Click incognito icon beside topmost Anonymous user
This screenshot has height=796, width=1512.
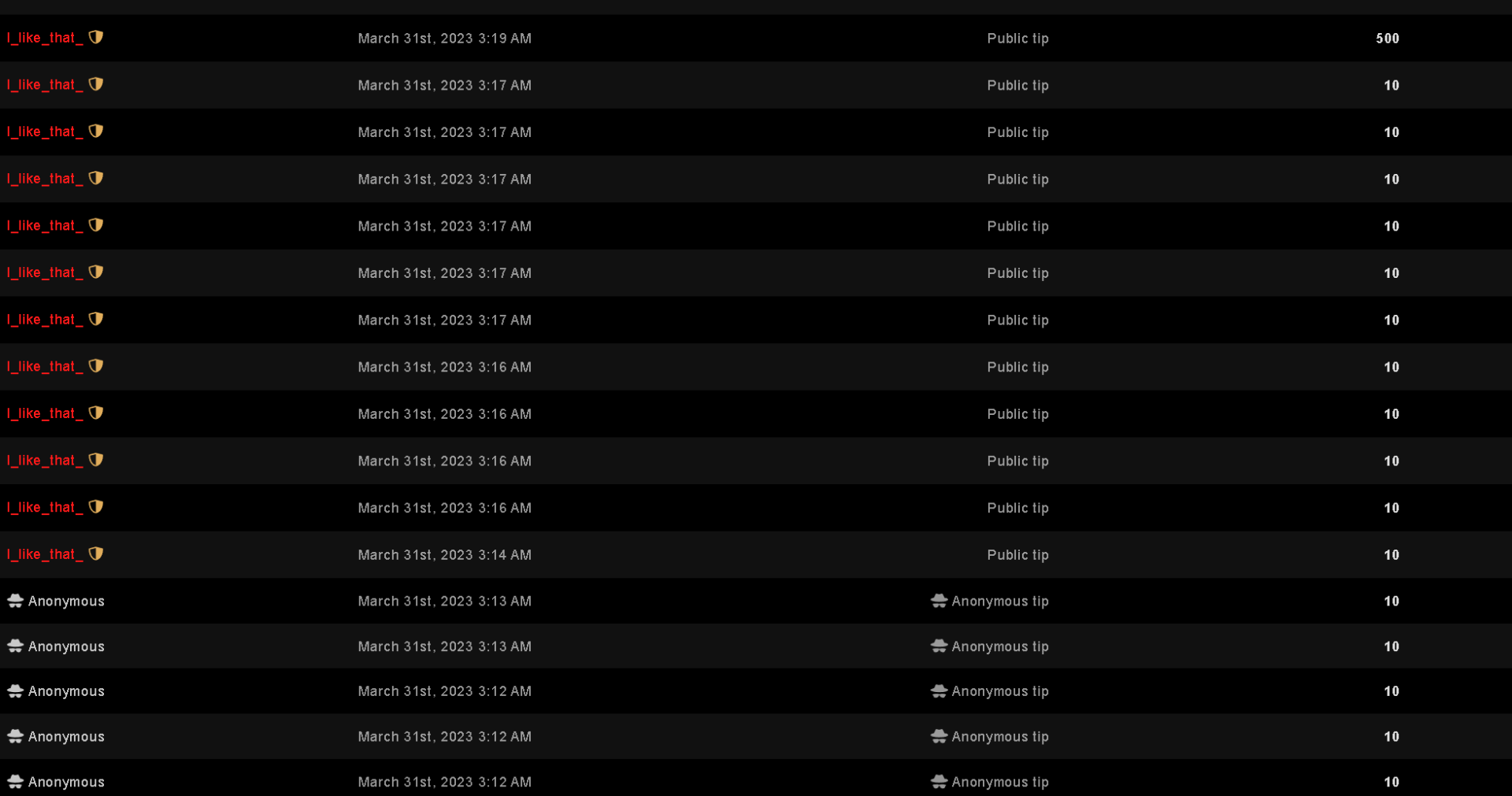click(16, 601)
